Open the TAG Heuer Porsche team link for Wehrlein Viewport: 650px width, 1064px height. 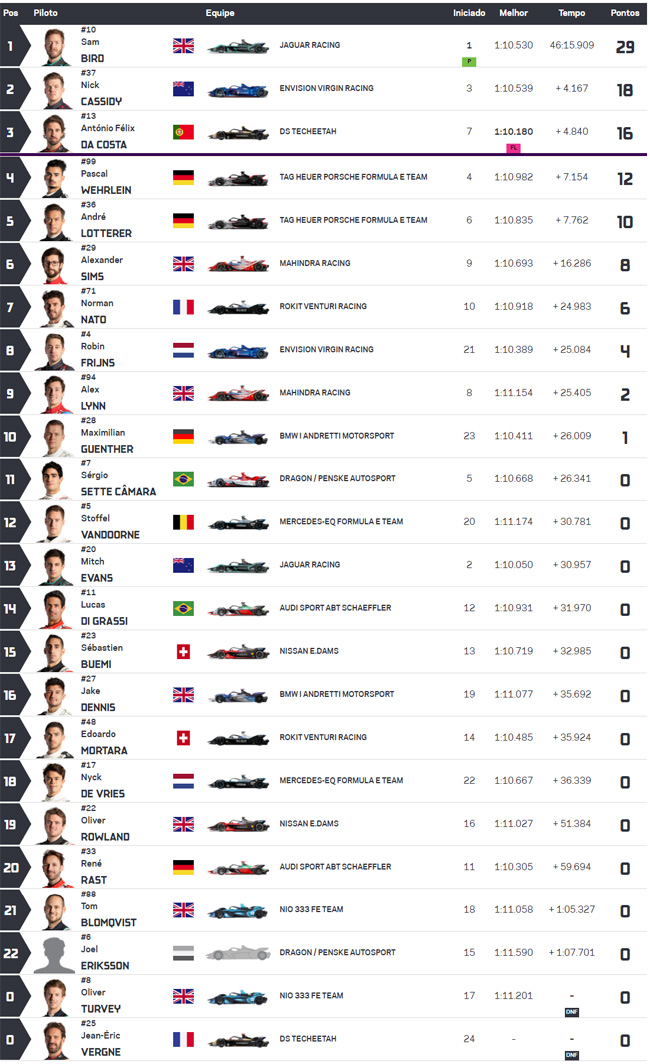coord(353,177)
